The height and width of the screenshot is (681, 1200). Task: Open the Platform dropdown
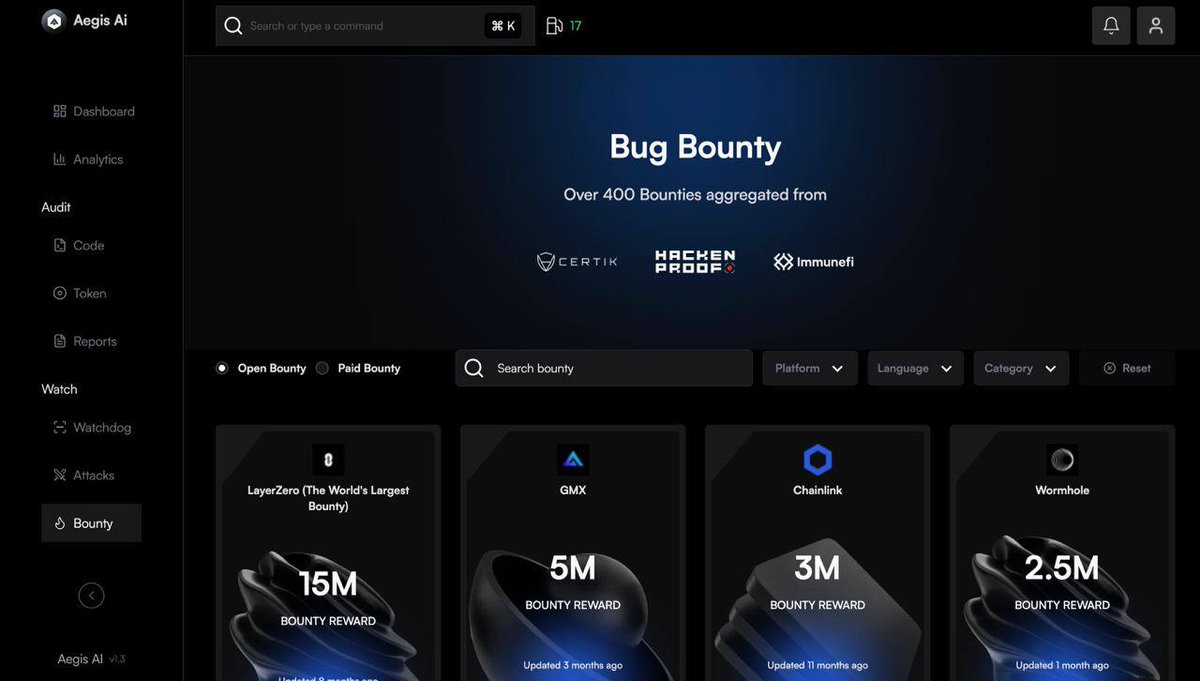click(x=810, y=368)
